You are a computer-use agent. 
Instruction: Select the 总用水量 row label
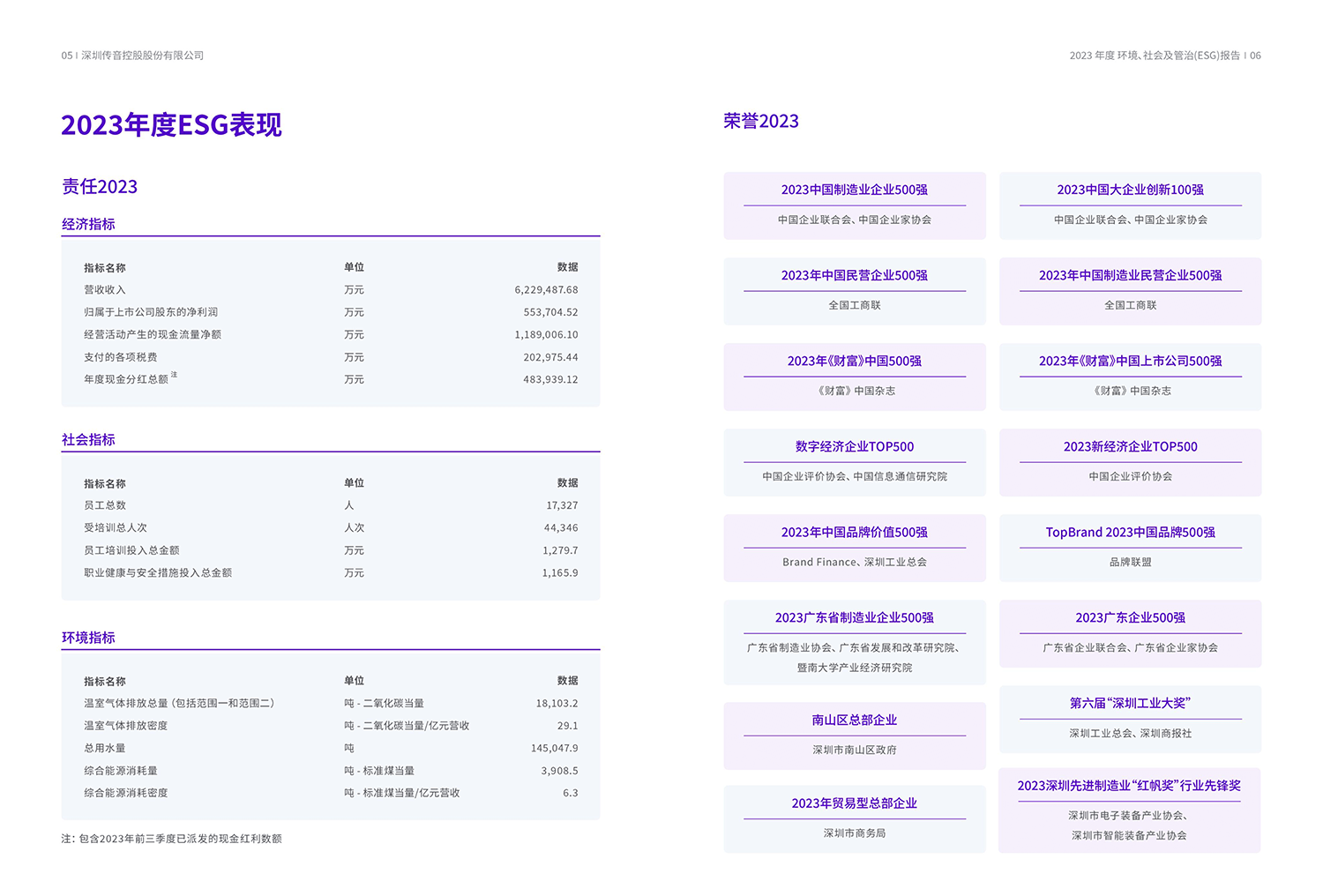(105, 748)
